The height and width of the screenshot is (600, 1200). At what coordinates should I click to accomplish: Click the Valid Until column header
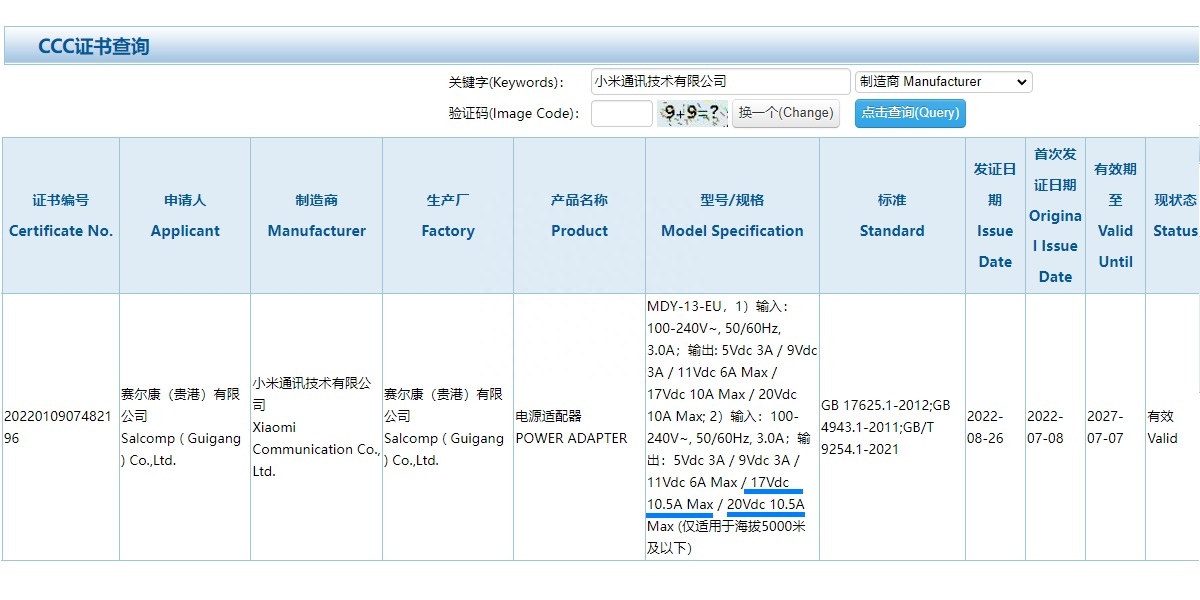click(x=1114, y=216)
